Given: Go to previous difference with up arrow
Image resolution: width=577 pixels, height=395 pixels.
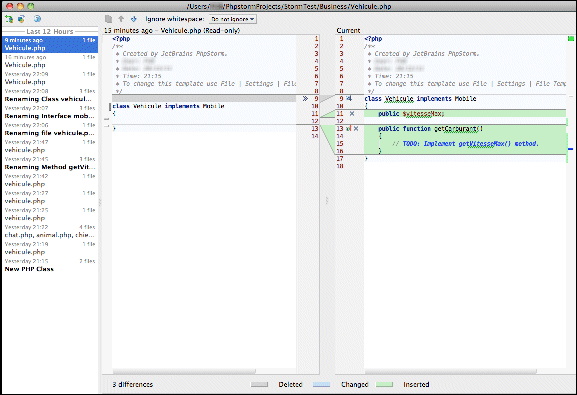Looking at the screenshot, I should 121,19.
